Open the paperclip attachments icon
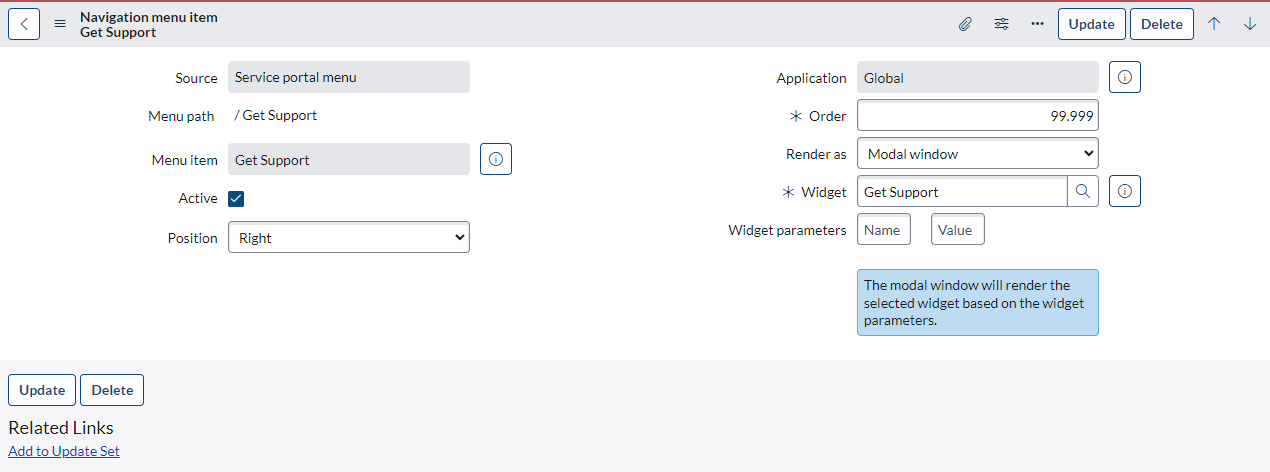The height and width of the screenshot is (472, 1270). (965, 24)
